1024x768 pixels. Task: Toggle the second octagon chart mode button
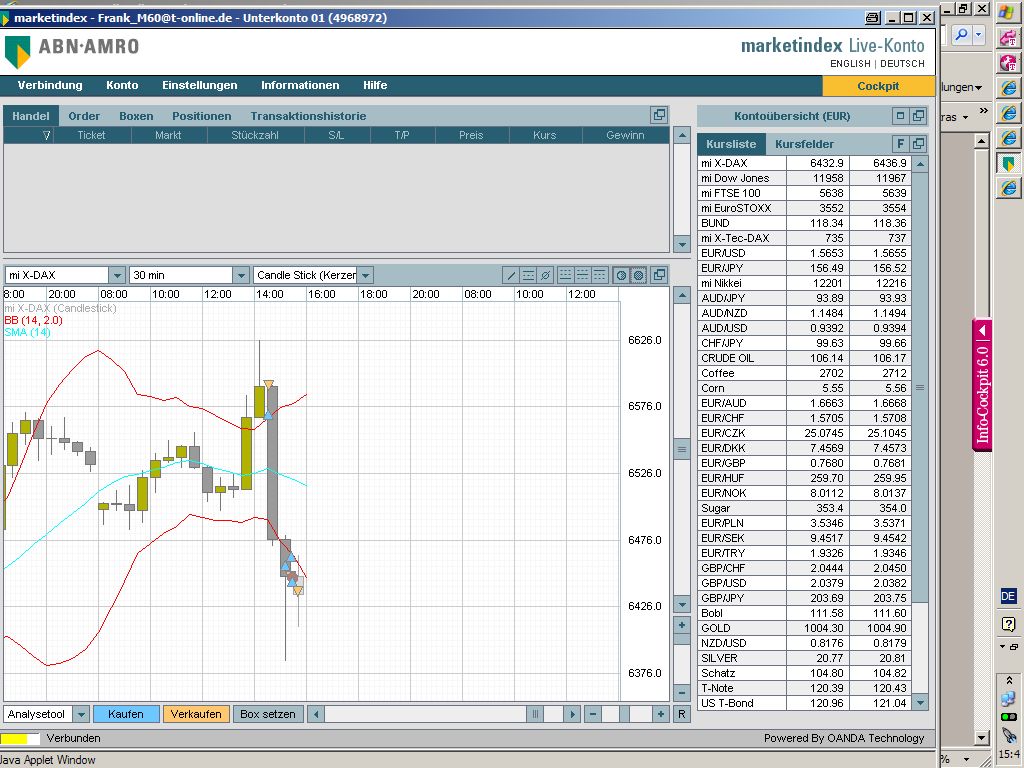coord(638,275)
